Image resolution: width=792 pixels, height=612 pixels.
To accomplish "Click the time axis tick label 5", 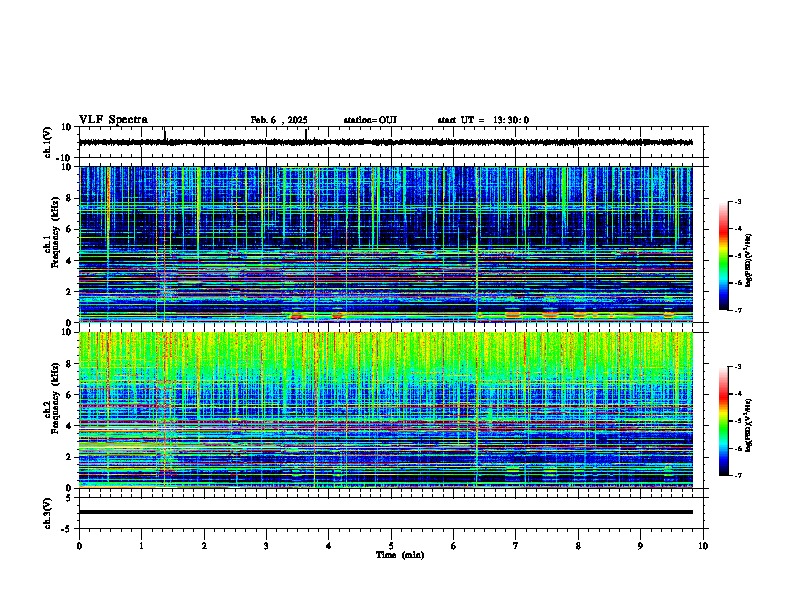I will (x=391, y=545).
